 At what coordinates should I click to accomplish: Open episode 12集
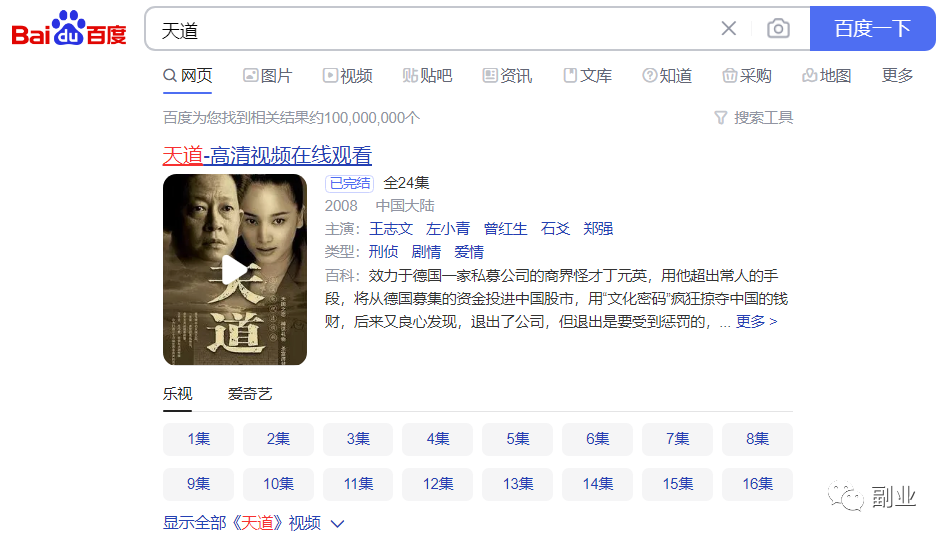(x=438, y=484)
